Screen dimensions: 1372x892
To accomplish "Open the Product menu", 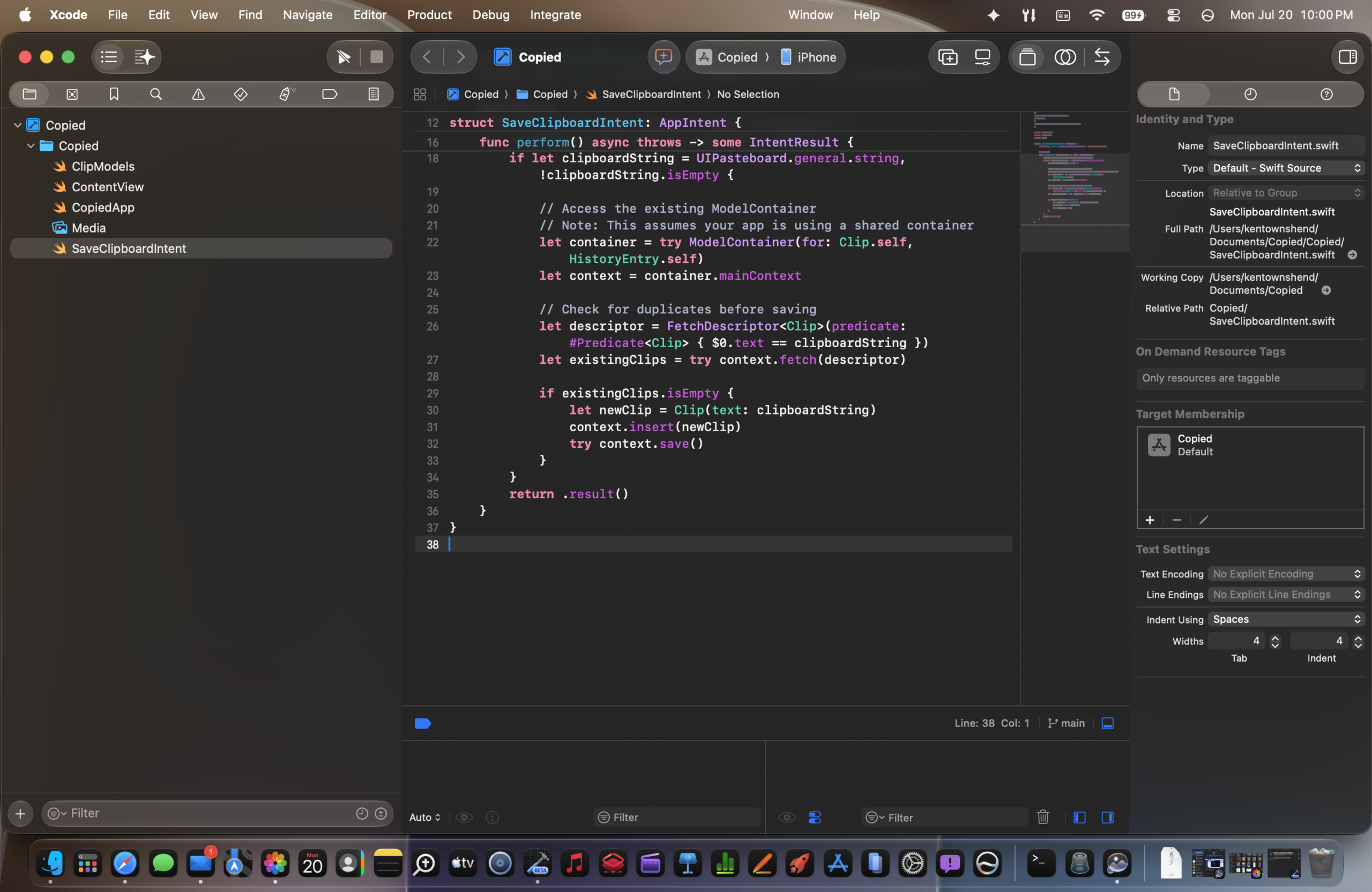I will (429, 15).
